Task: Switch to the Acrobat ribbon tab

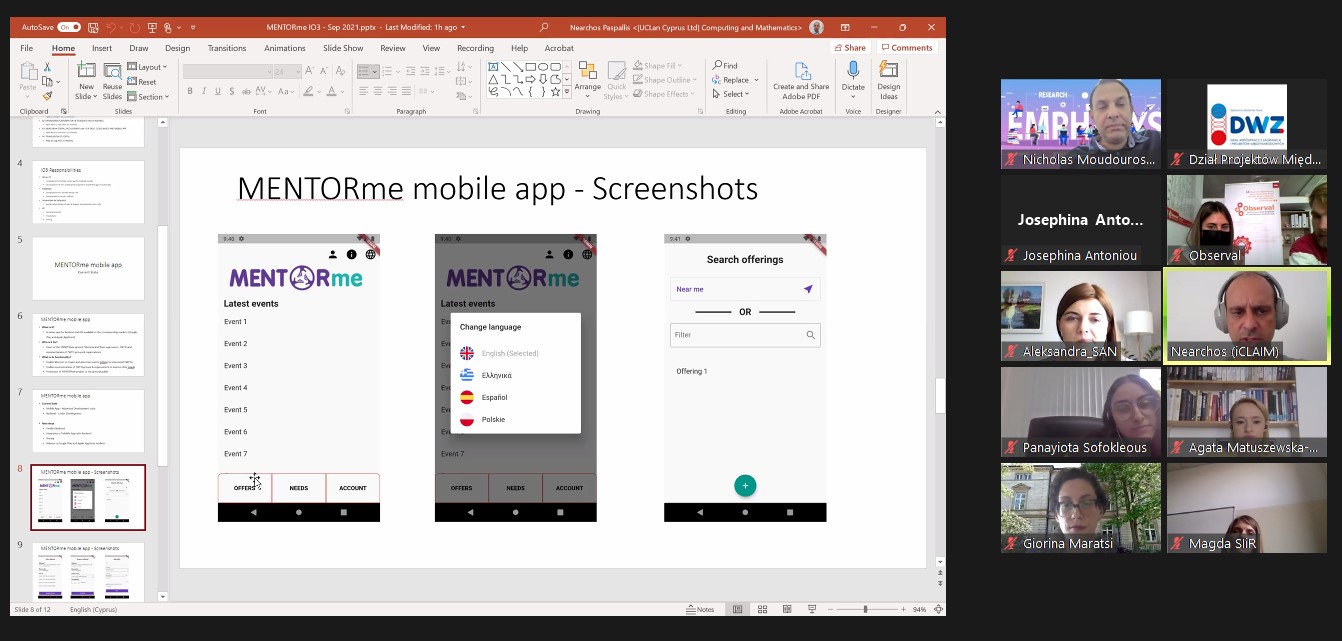Action: [x=559, y=48]
